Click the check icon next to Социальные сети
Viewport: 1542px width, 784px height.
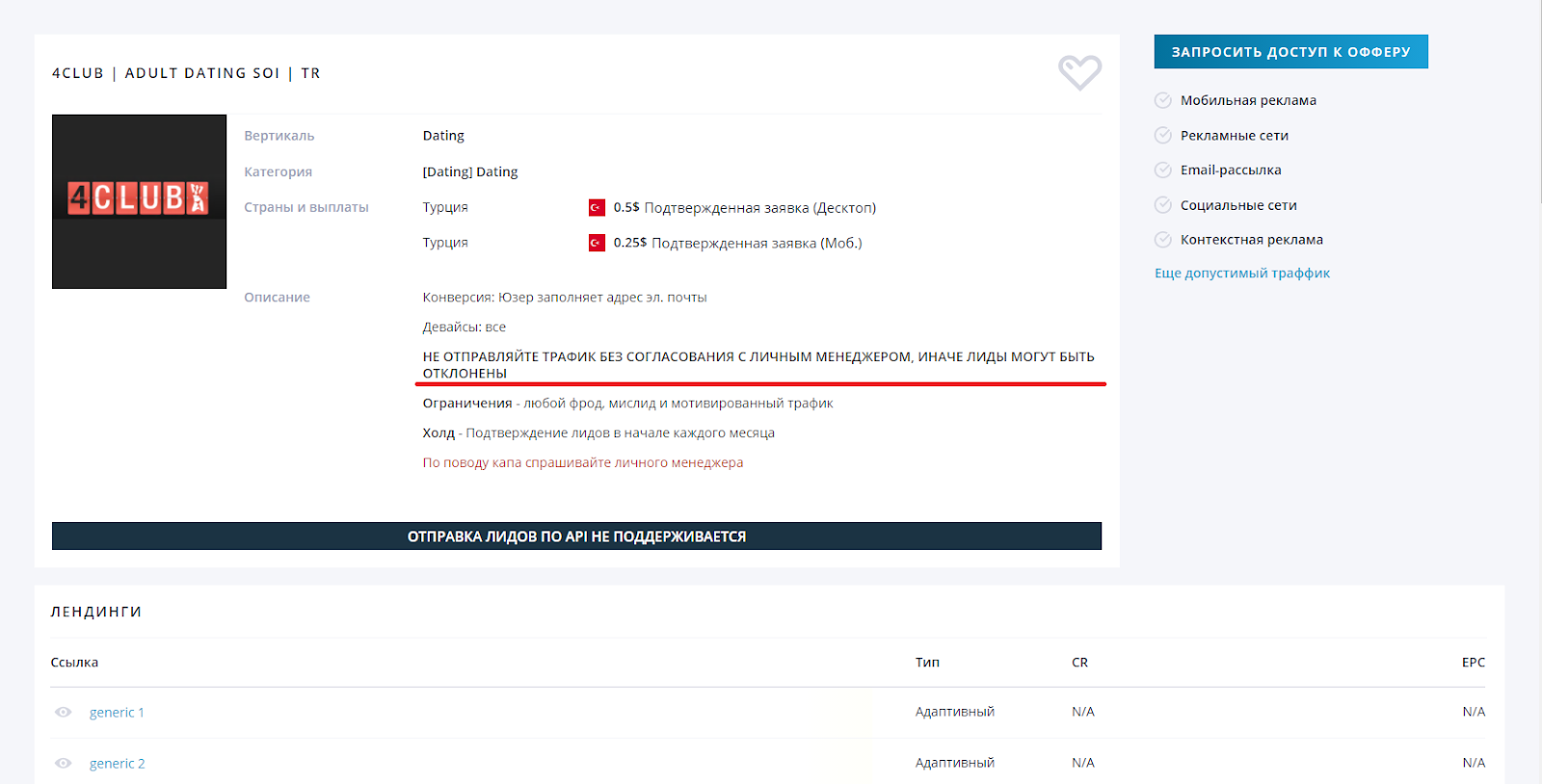[x=1163, y=205]
